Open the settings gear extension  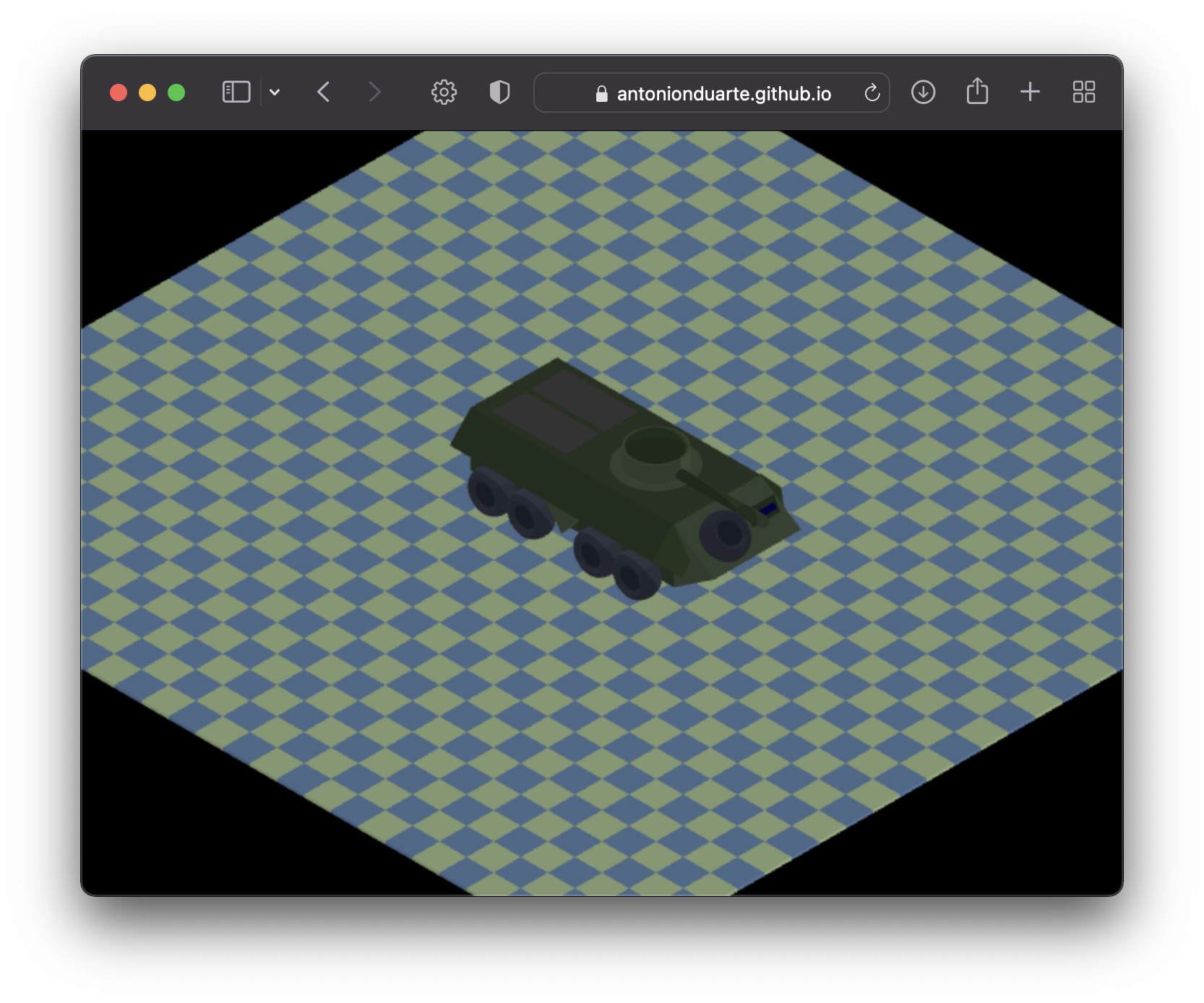(444, 92)
